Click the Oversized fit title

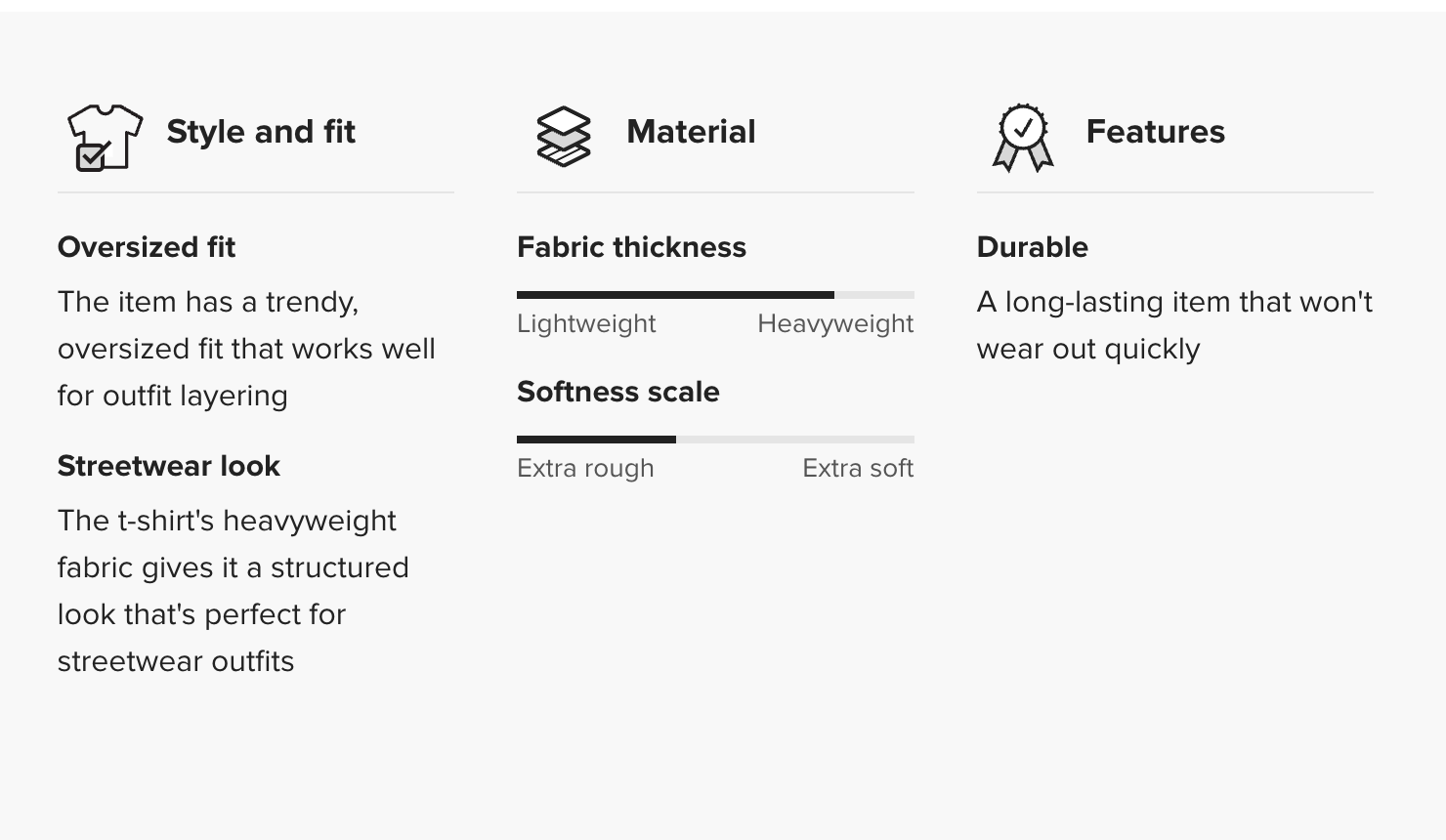click(147, 247)
